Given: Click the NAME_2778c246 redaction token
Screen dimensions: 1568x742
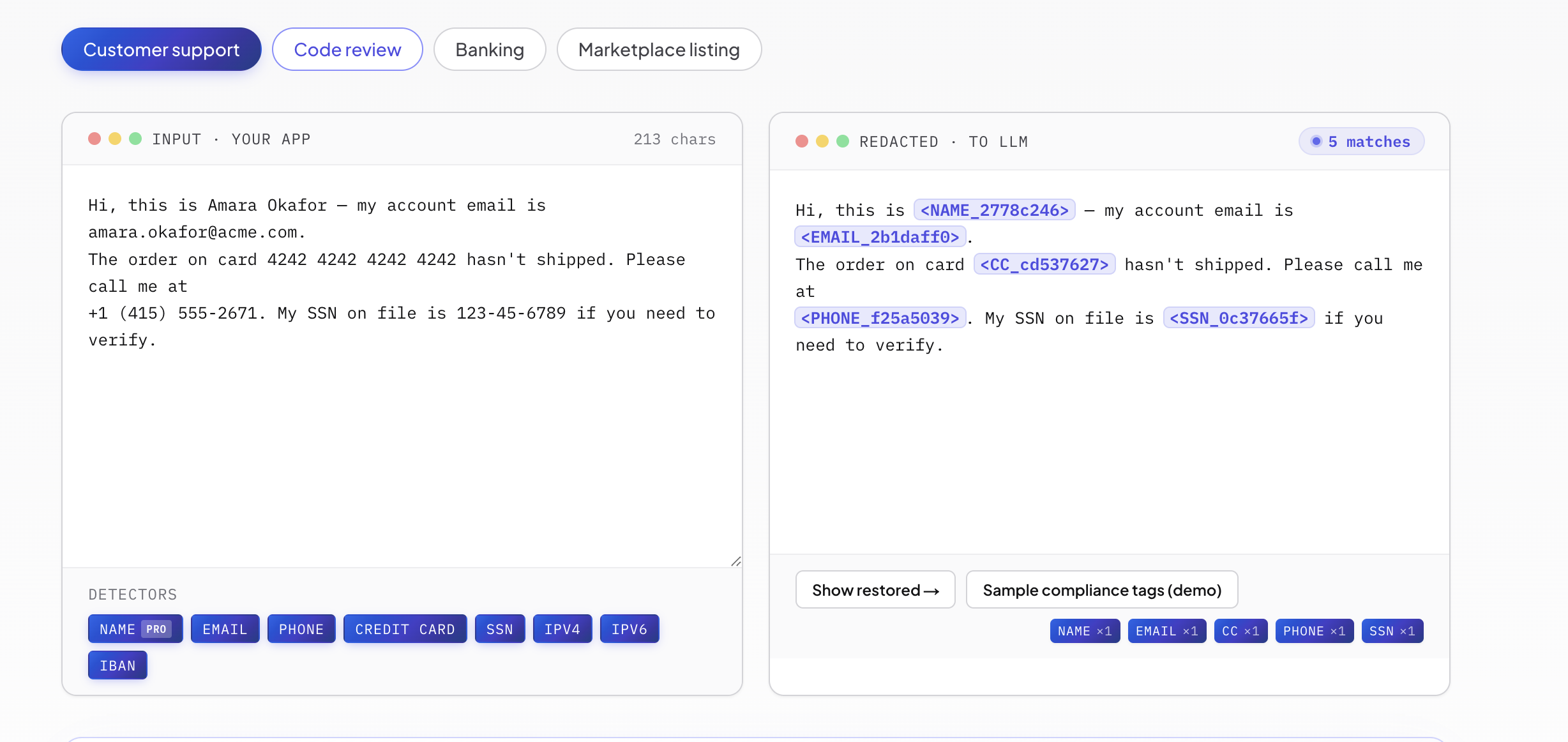Looking at the screenshot, I should (x=994, y=210).
